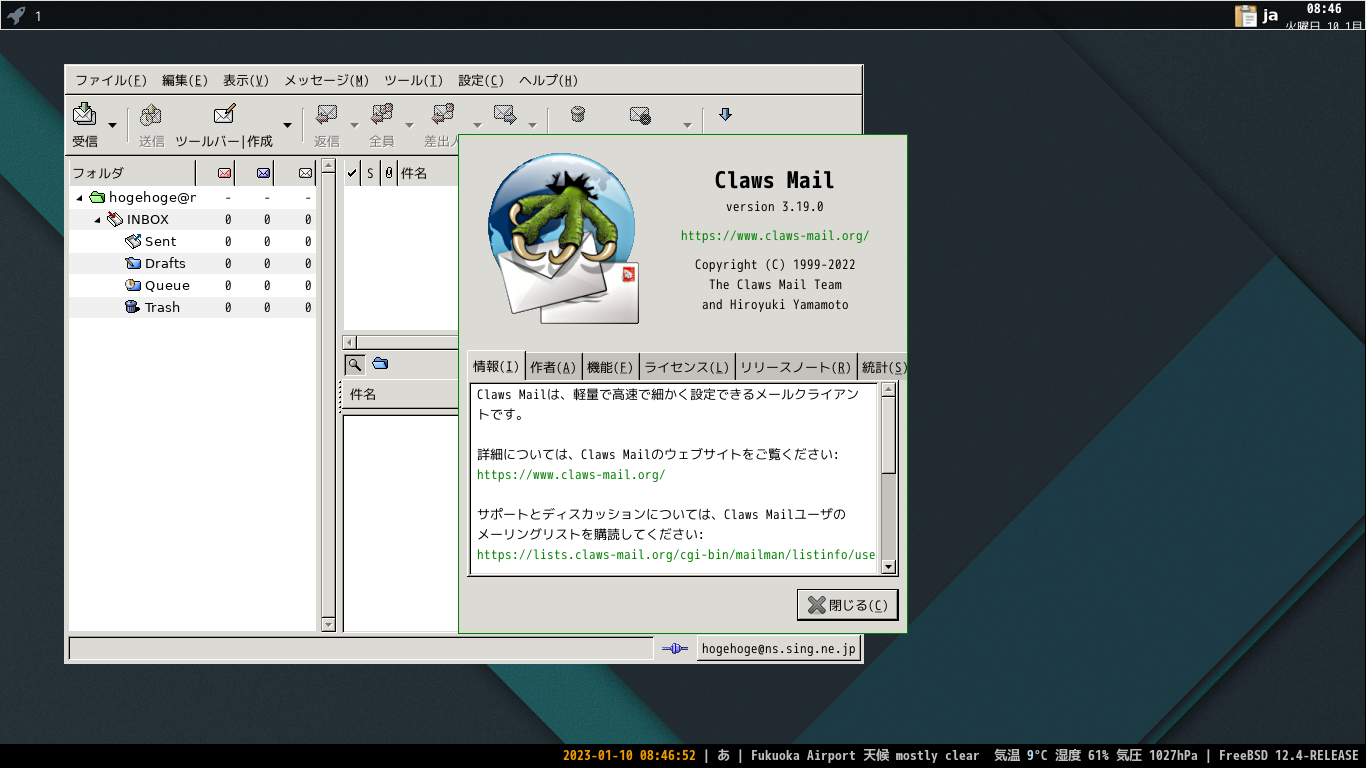Switch to the ライセンス(L) tab
1366x768 pixels.
coord(687,368)
